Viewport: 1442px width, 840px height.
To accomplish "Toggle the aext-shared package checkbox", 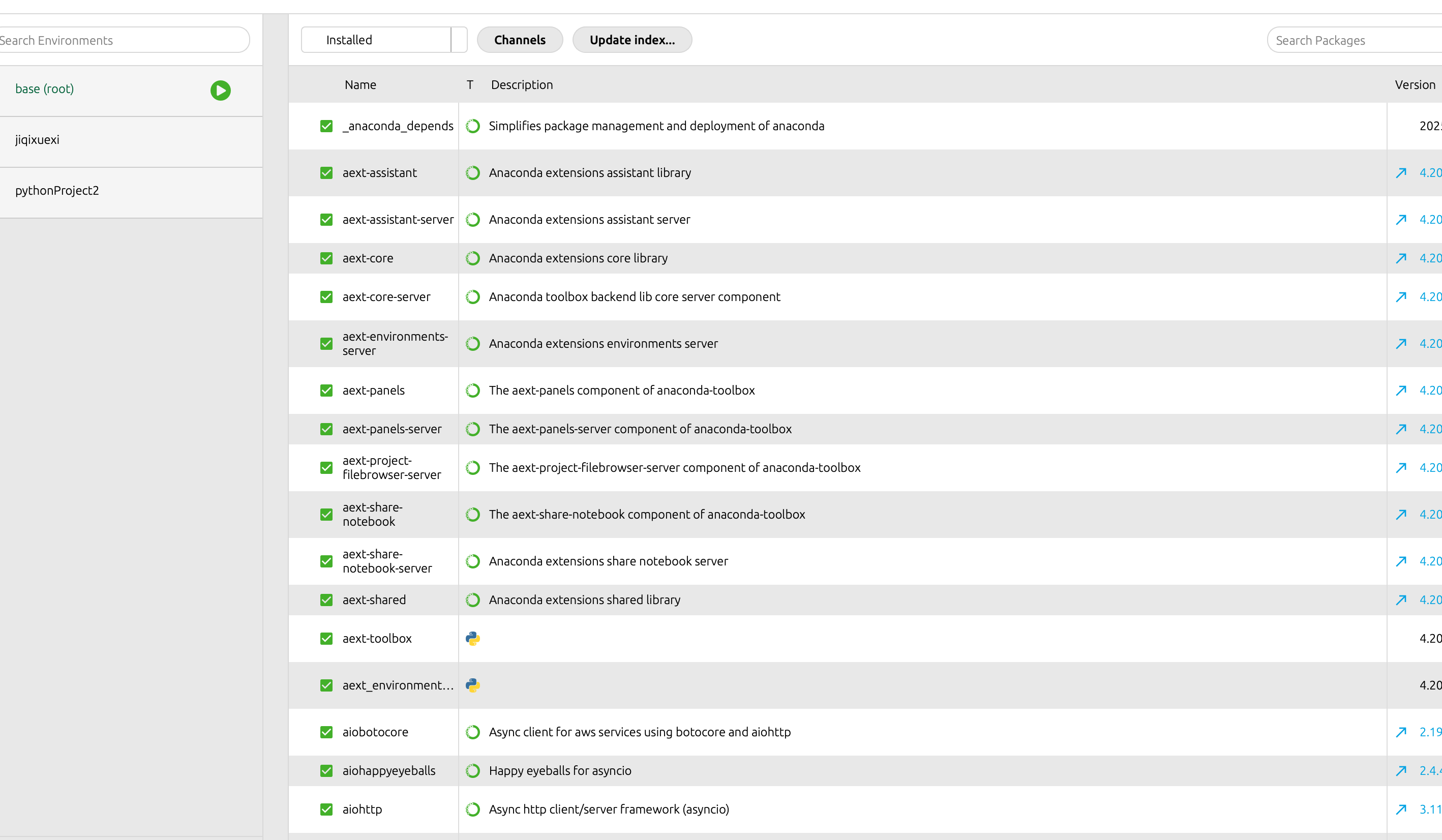I will point(326,599).
